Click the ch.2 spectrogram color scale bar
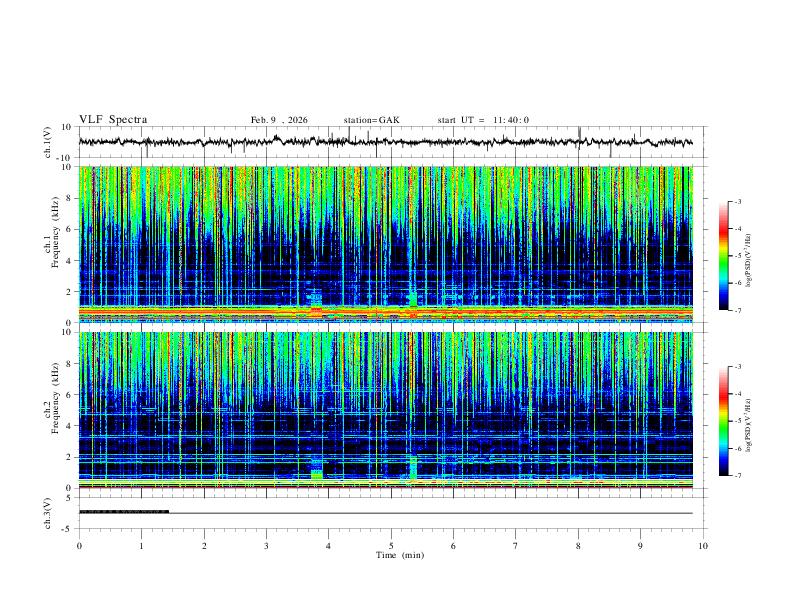792x612 pixels. (723, 421)
